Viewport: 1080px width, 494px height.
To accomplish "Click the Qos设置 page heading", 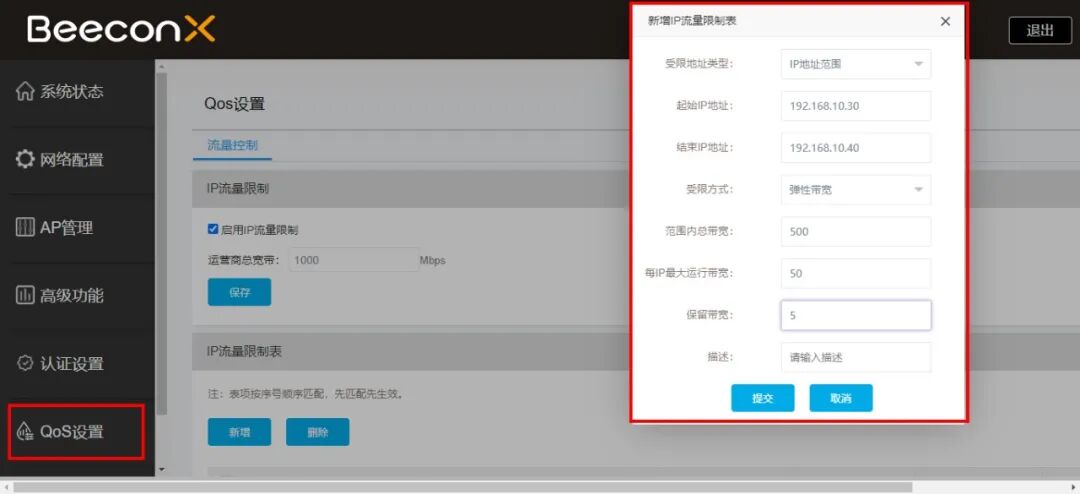I will [234, 104].
